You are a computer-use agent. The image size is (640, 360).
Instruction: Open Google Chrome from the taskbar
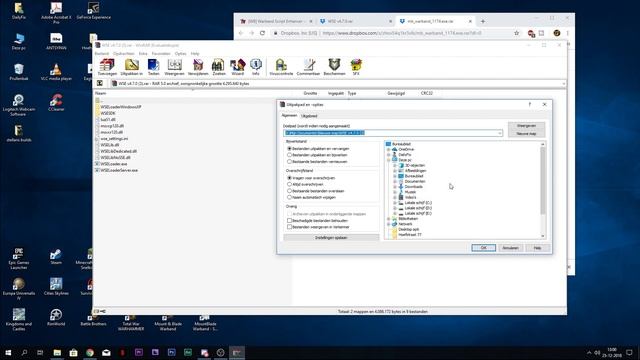(90, 352)
